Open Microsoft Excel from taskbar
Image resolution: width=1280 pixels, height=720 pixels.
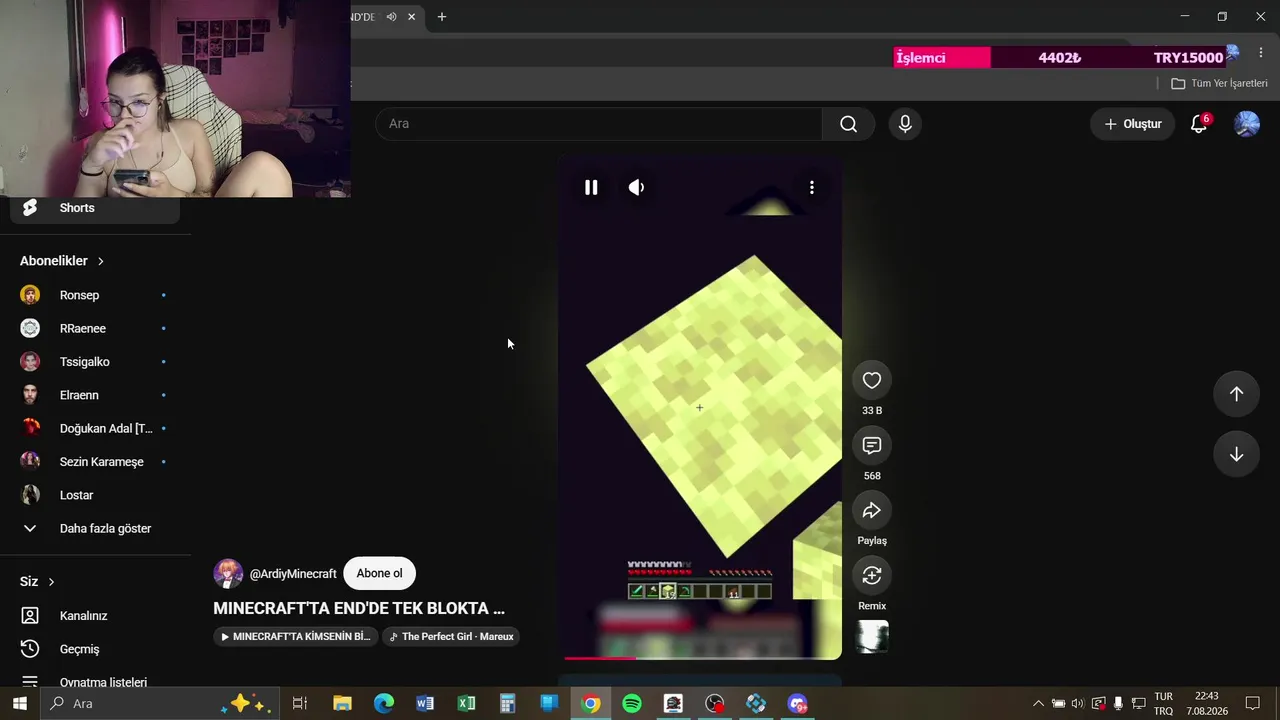[x=466, y=704]
